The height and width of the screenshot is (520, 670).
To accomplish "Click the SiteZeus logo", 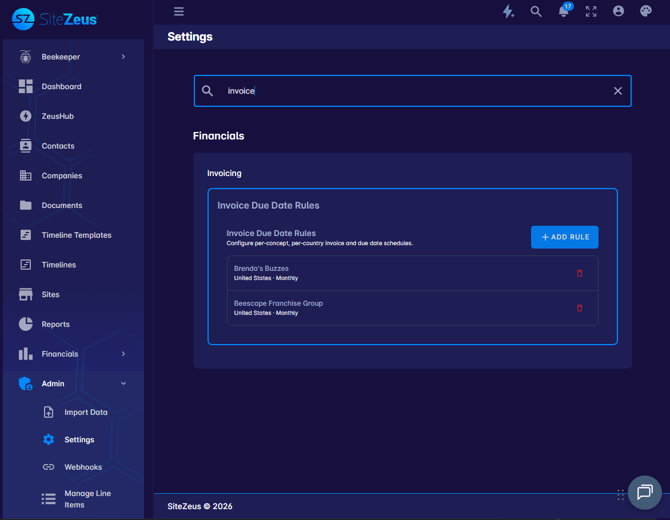I will click(55, 19).
